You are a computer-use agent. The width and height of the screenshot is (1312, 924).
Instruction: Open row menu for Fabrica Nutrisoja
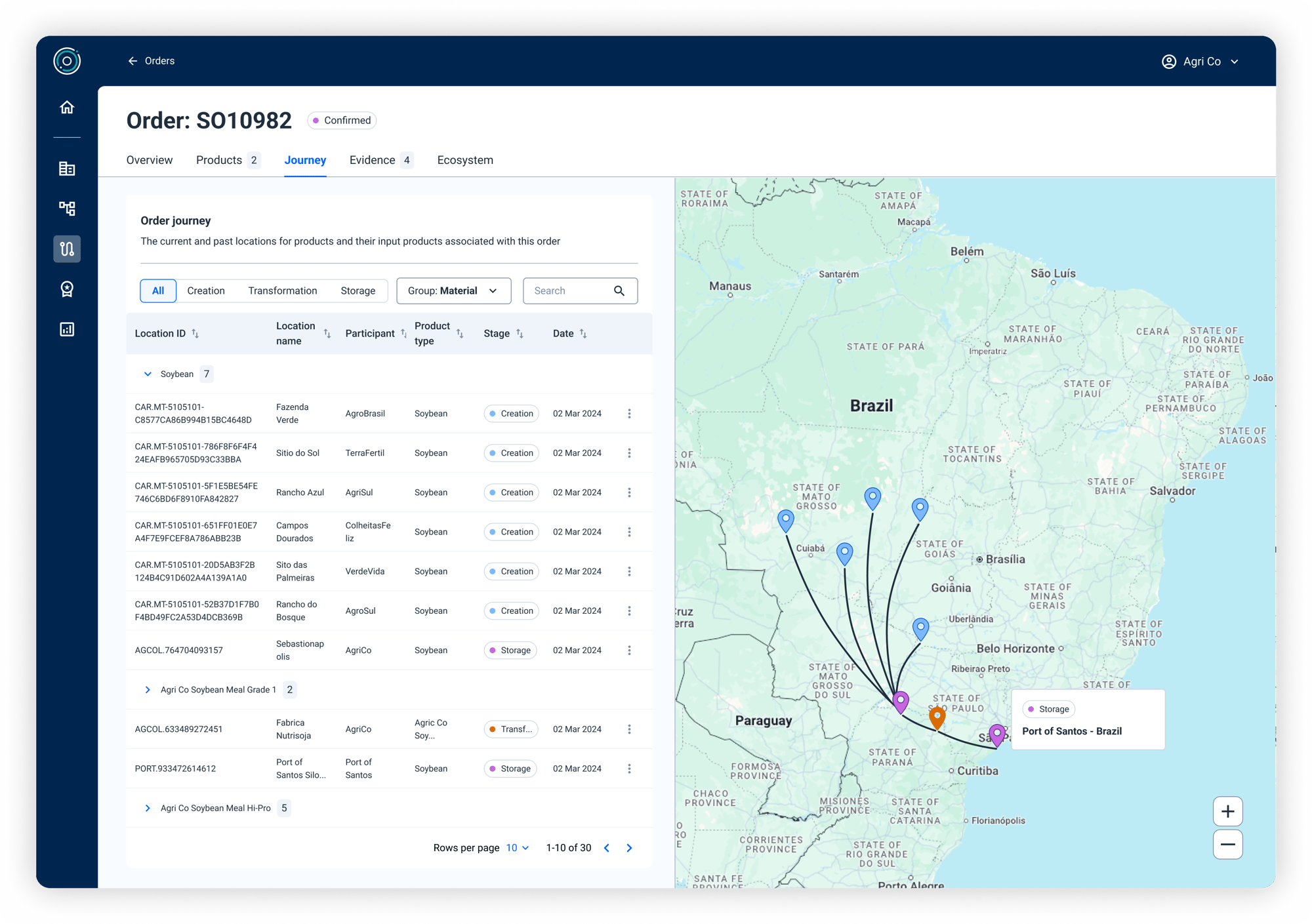coord(629,729)
